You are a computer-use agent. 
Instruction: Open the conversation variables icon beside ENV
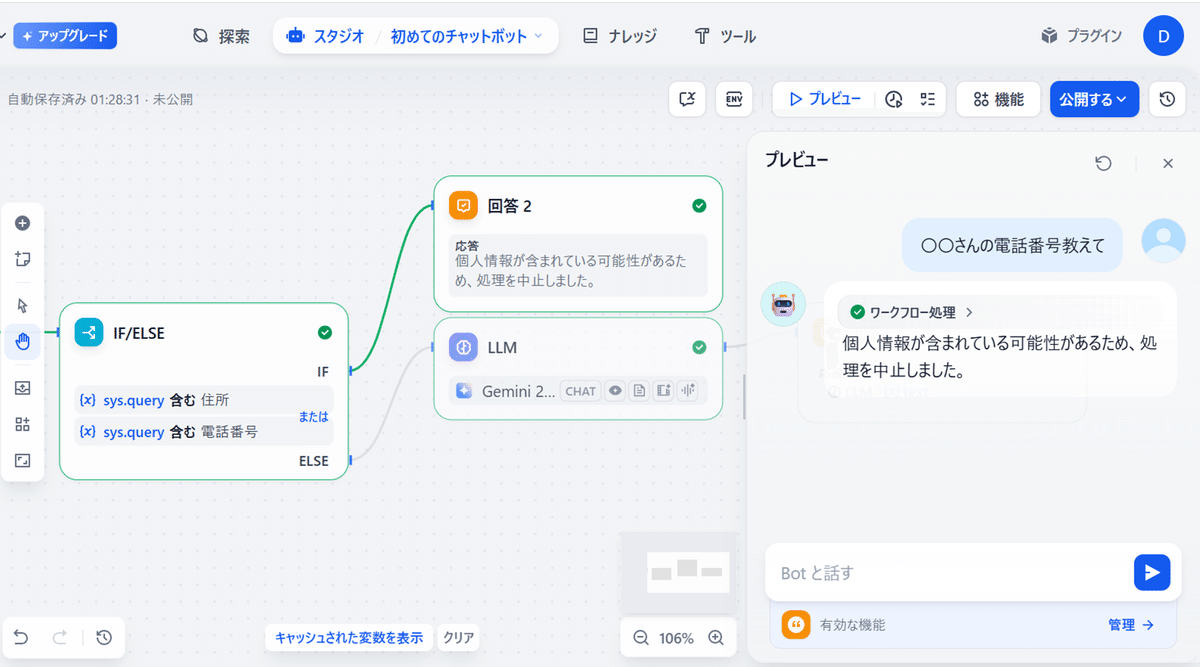click(687, 99)
